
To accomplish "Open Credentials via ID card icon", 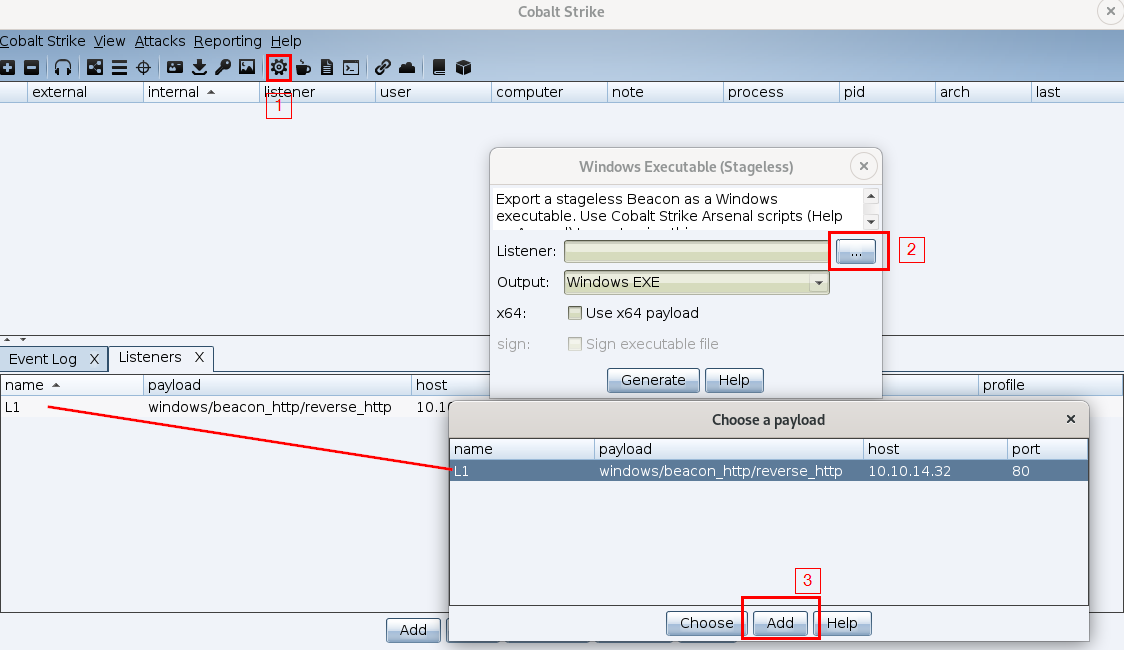I will coord(175,67).
